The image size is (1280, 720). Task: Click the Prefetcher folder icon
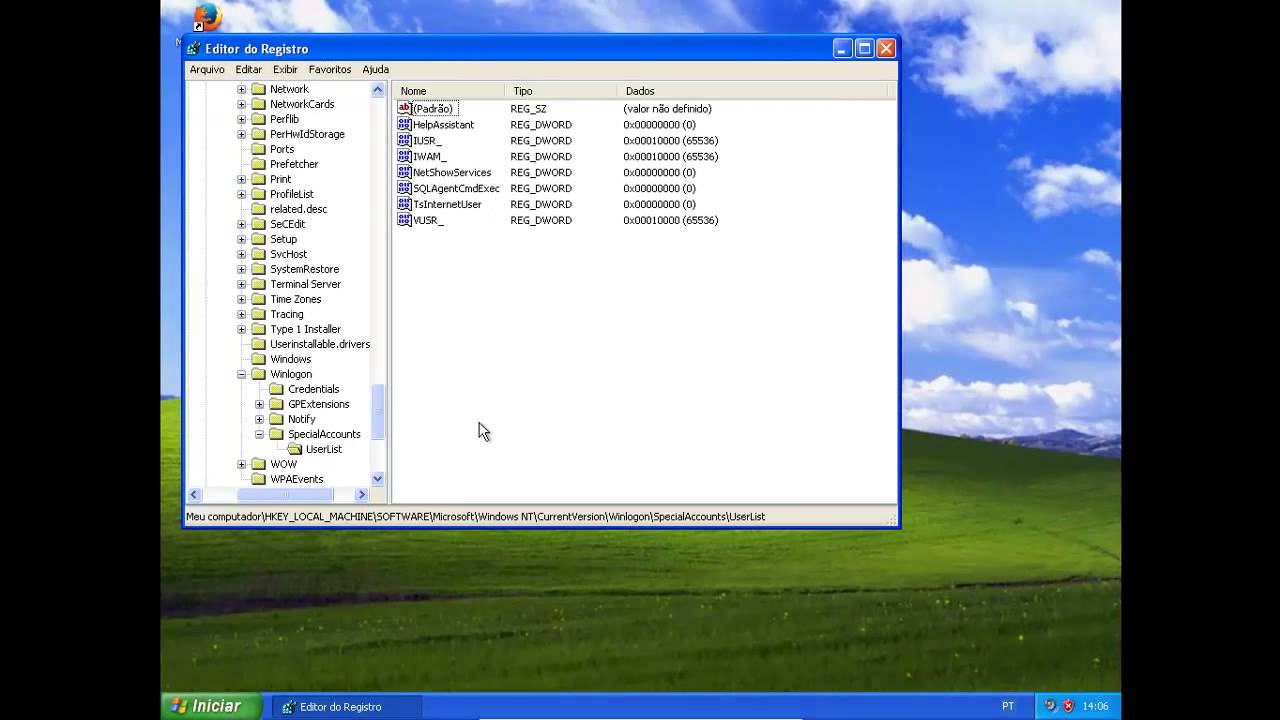tap(258, 164)
